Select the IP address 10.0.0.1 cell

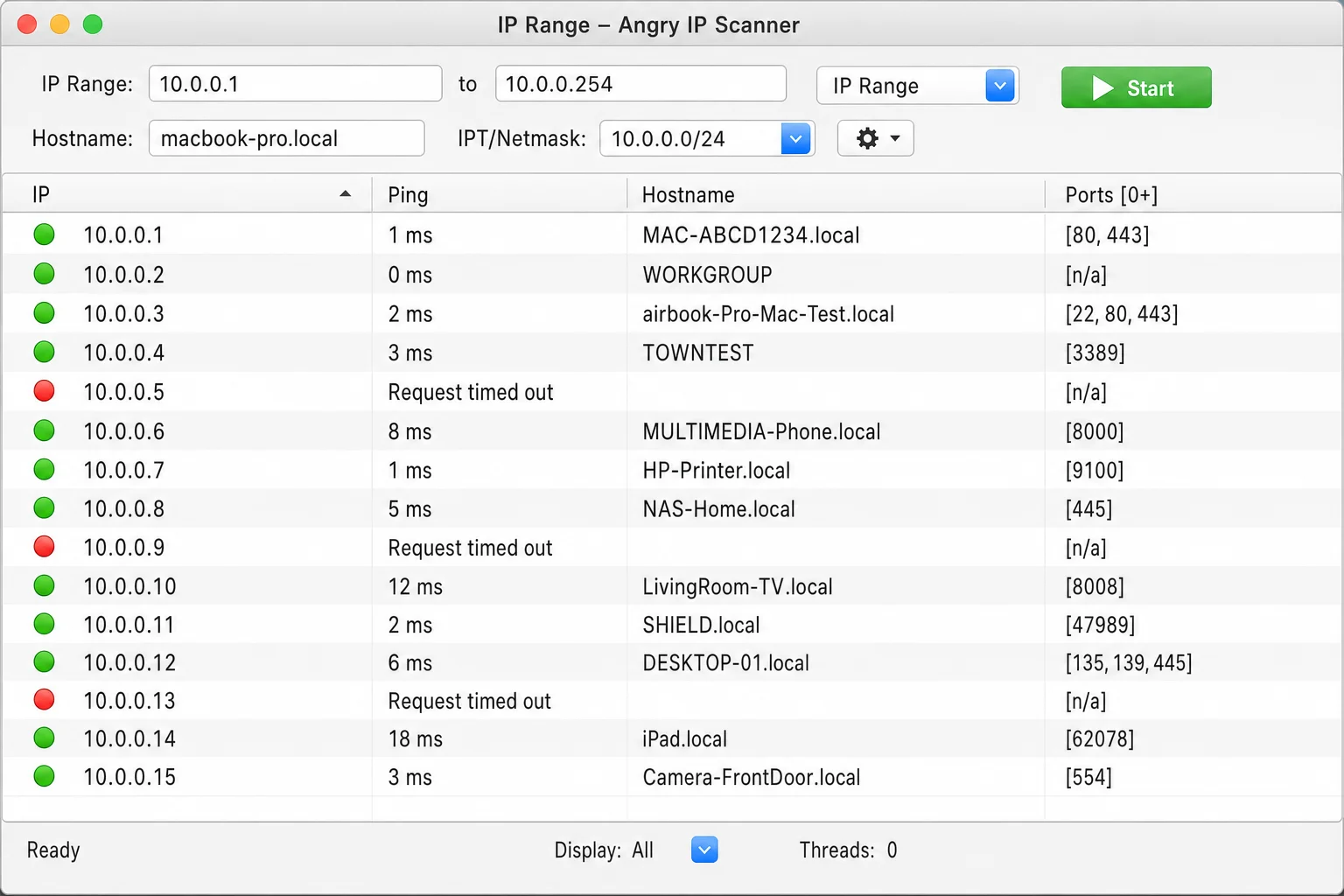[x=123, y=235]
